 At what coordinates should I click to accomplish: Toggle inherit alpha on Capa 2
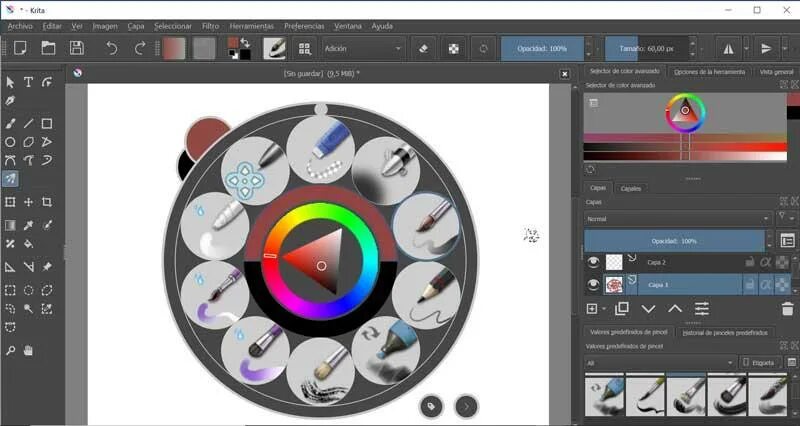765,262
